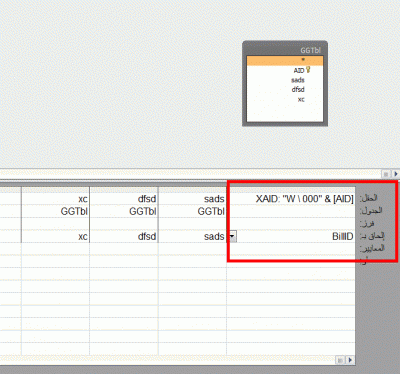Viewport: 400px width, 374px height.
Task: Click the xc cell in the Field row
Action: coord(55,199)
